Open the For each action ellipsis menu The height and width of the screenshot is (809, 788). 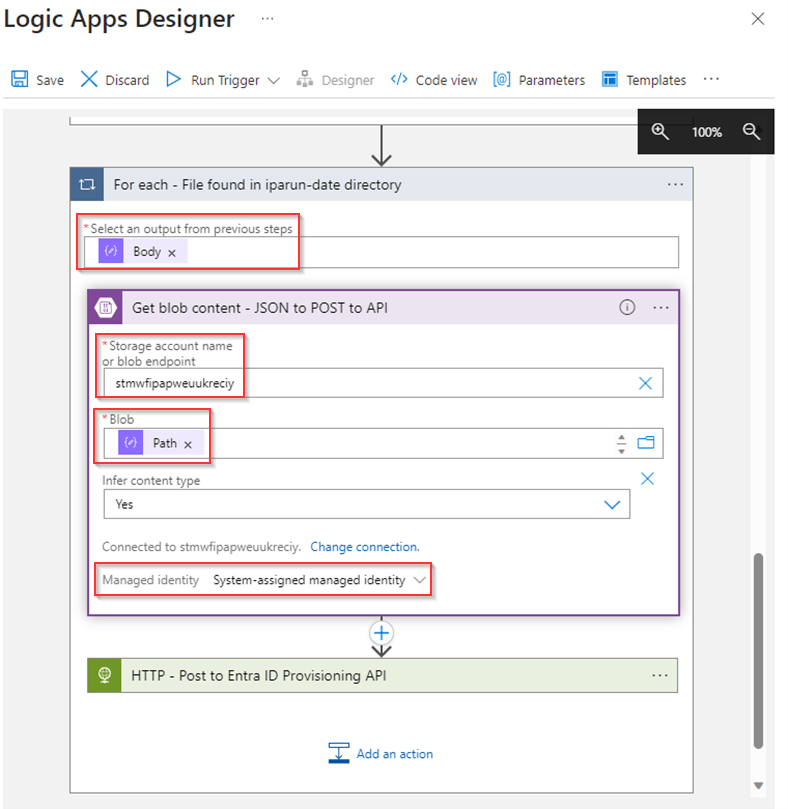point(675,185)
